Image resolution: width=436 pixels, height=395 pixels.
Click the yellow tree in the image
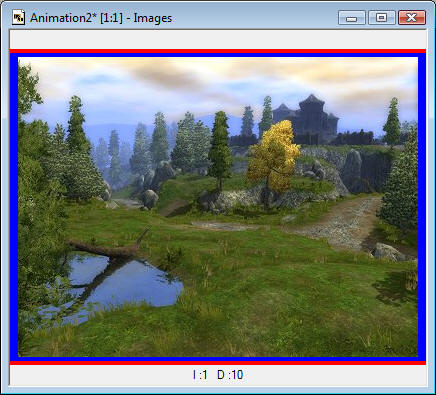pyautogui.click(x=273, y=157)
